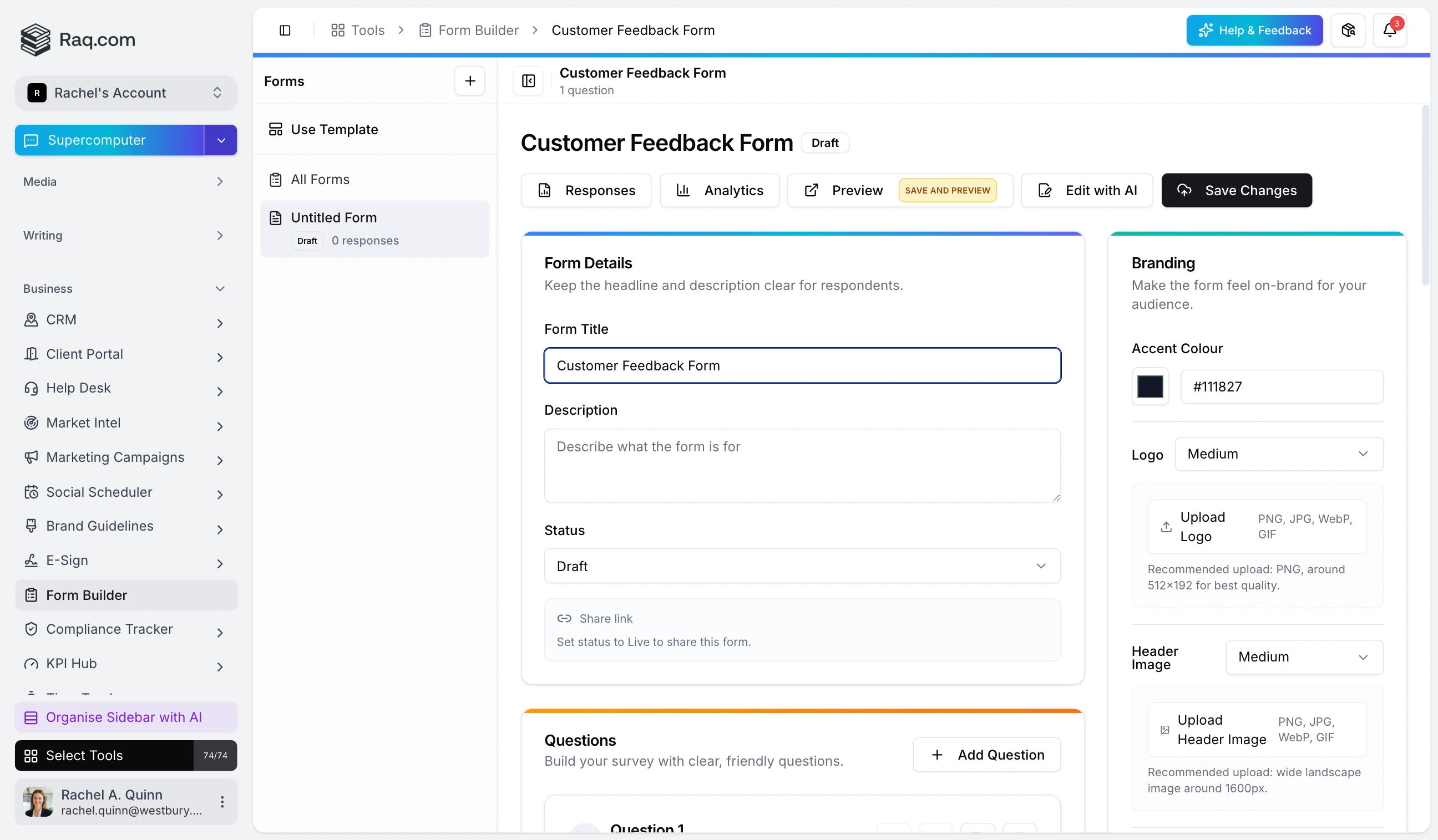Select All Forms list item

click(x=374, y=180)
